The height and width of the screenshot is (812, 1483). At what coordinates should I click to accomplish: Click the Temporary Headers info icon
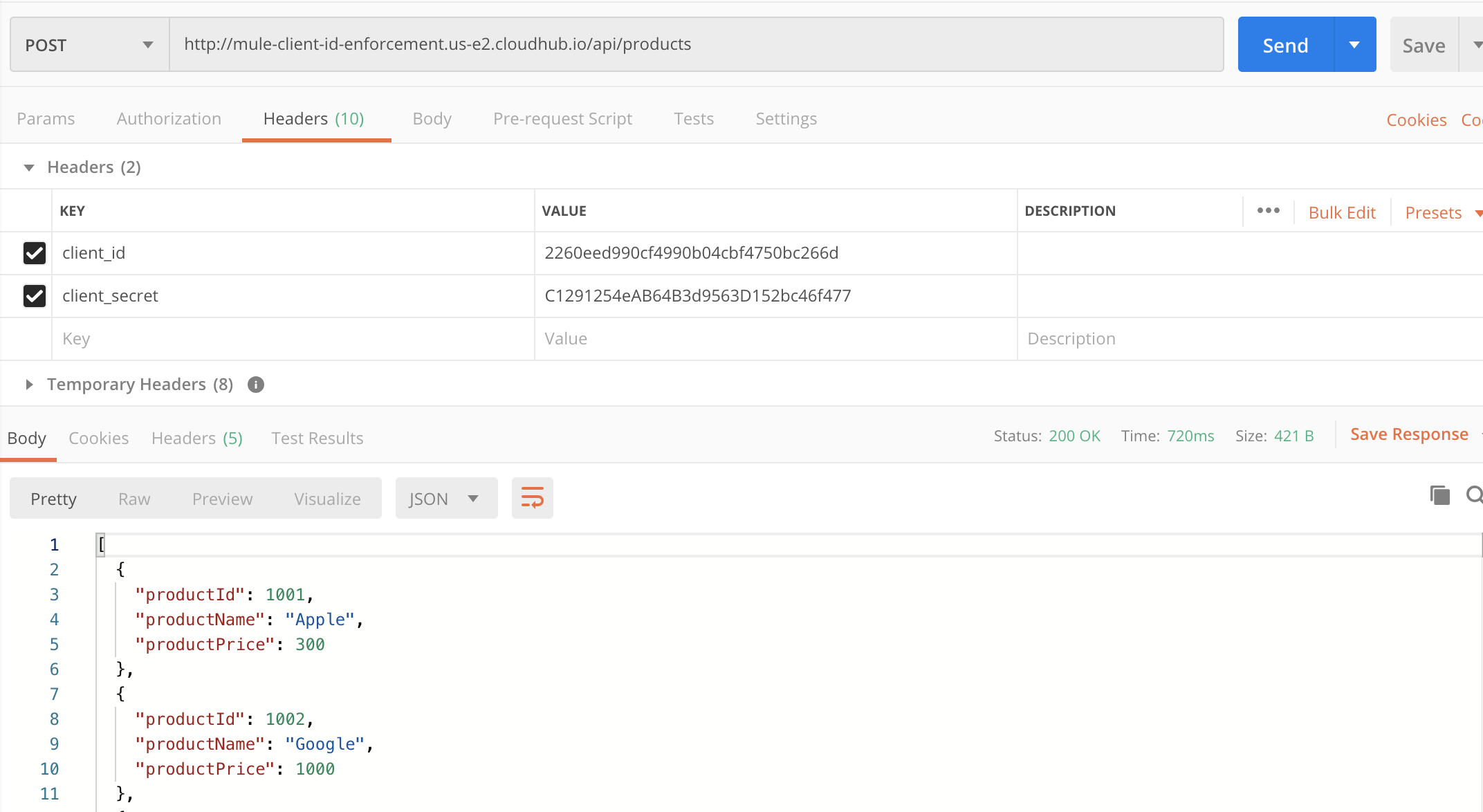tap(256, 385)
